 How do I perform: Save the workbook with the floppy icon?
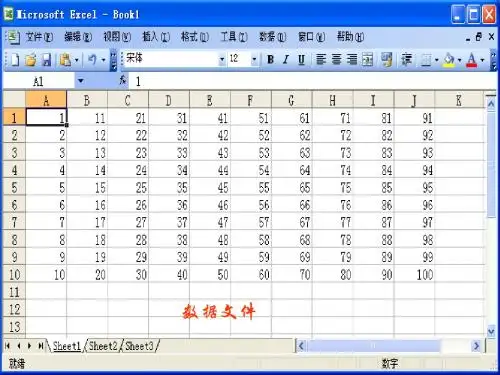coord(46,60)
